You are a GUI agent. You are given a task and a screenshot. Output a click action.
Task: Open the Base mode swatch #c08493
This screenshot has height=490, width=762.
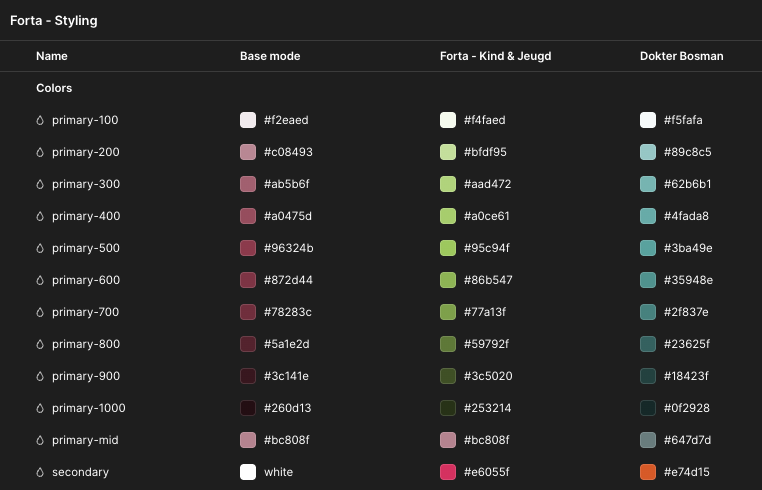coord(248,152)
